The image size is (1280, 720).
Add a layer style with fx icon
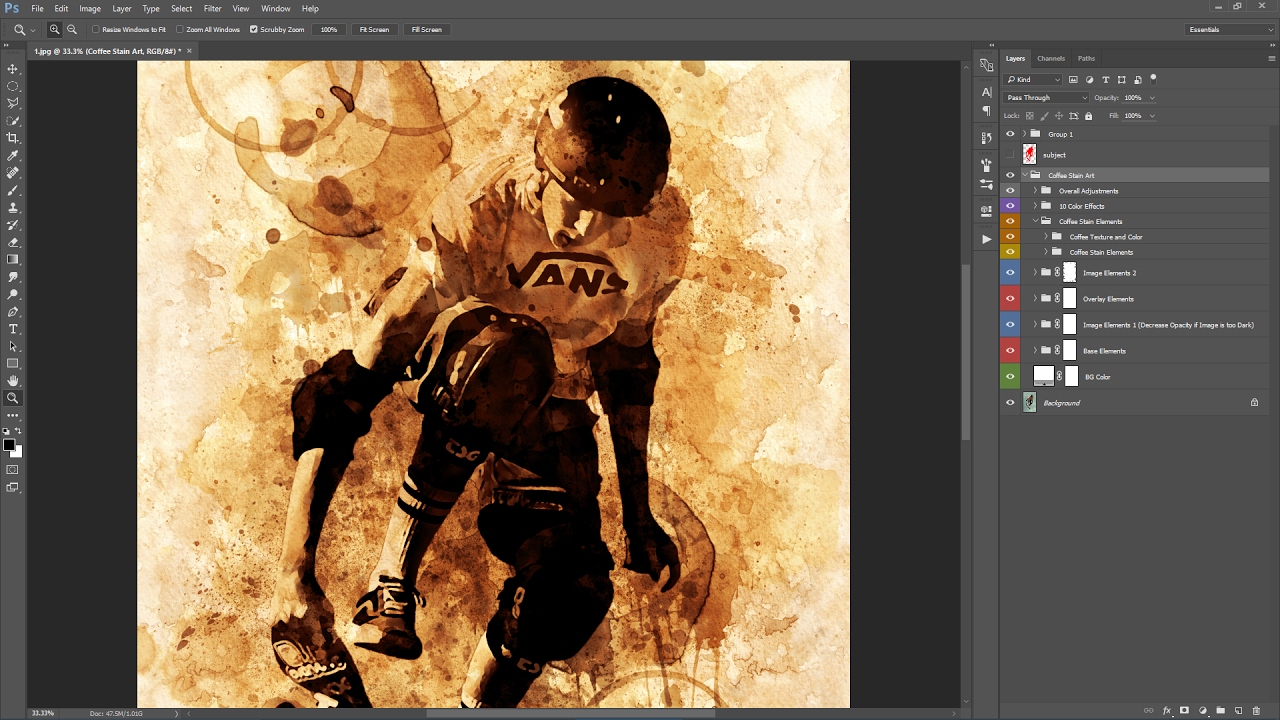pyautogui.click(x=1166, y=710)
